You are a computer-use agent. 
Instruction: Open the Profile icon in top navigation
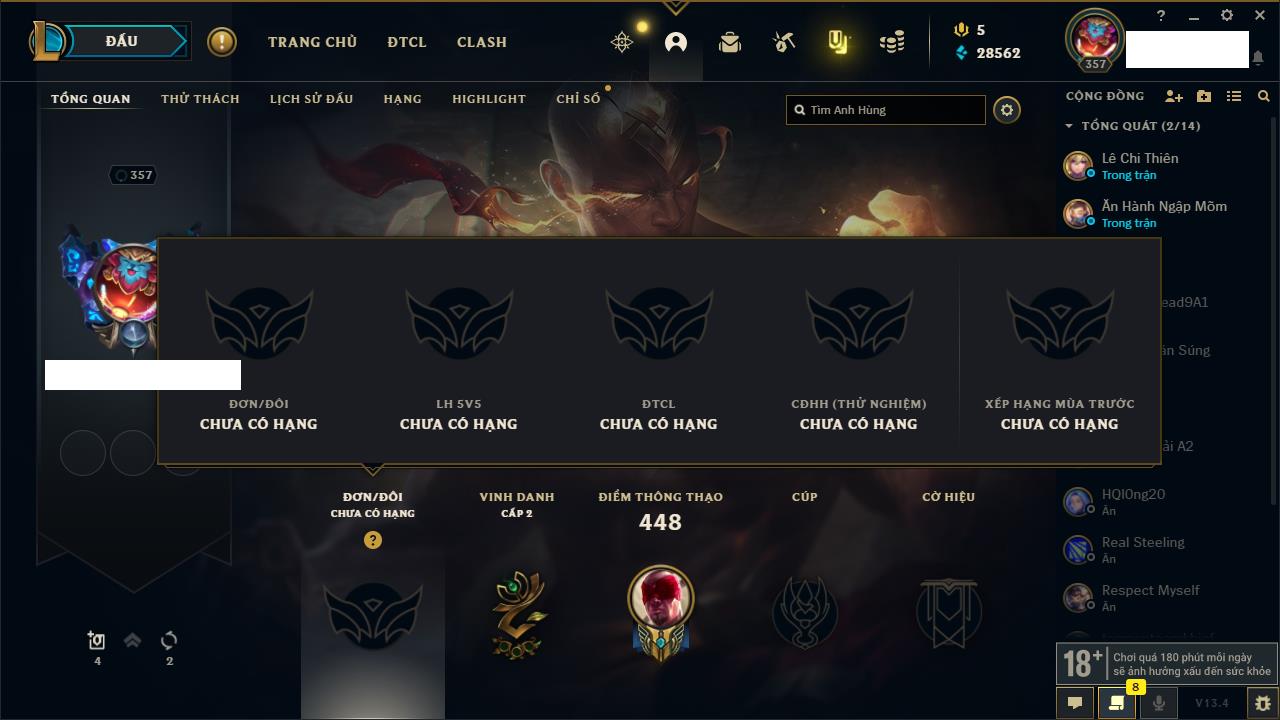(x=676, y=42)
